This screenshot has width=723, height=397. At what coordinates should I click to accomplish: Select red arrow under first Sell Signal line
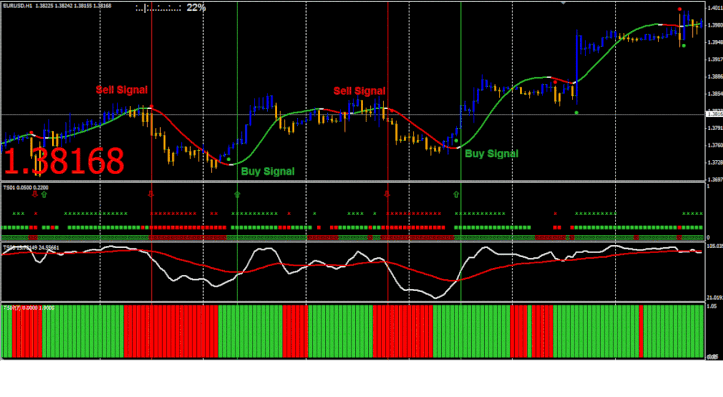pyautogui.click(x=151, y=195)
